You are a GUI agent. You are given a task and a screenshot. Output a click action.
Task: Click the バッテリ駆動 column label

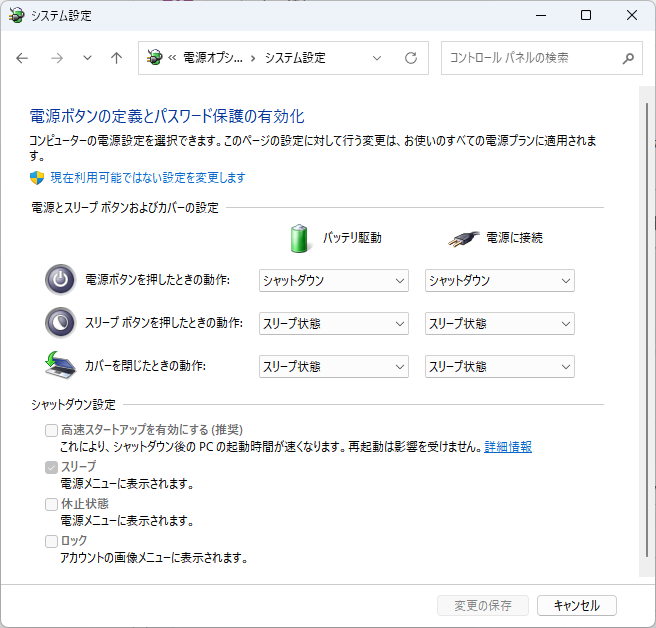352,238
